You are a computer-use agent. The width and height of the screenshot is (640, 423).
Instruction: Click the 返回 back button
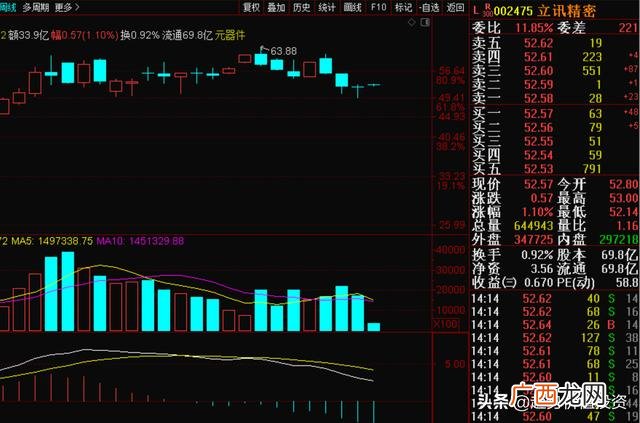tap(455, 7)
